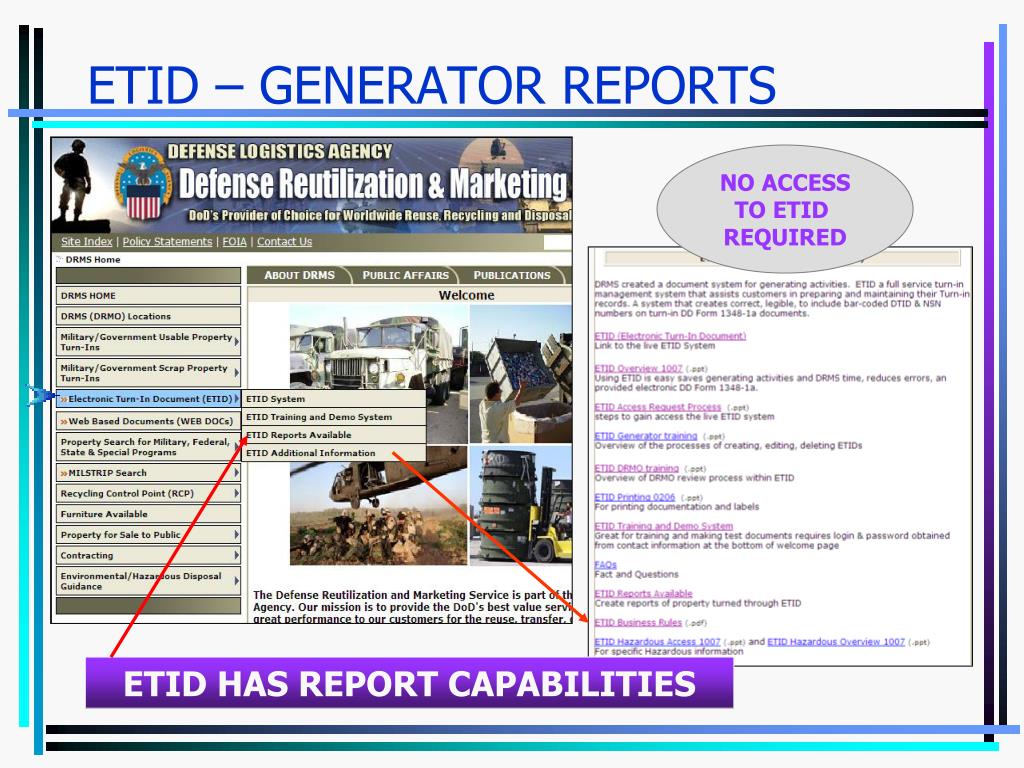Expand arrow beside Property for Sale to Public
The height and width of the screenshot is (768, 1024).
236,534
